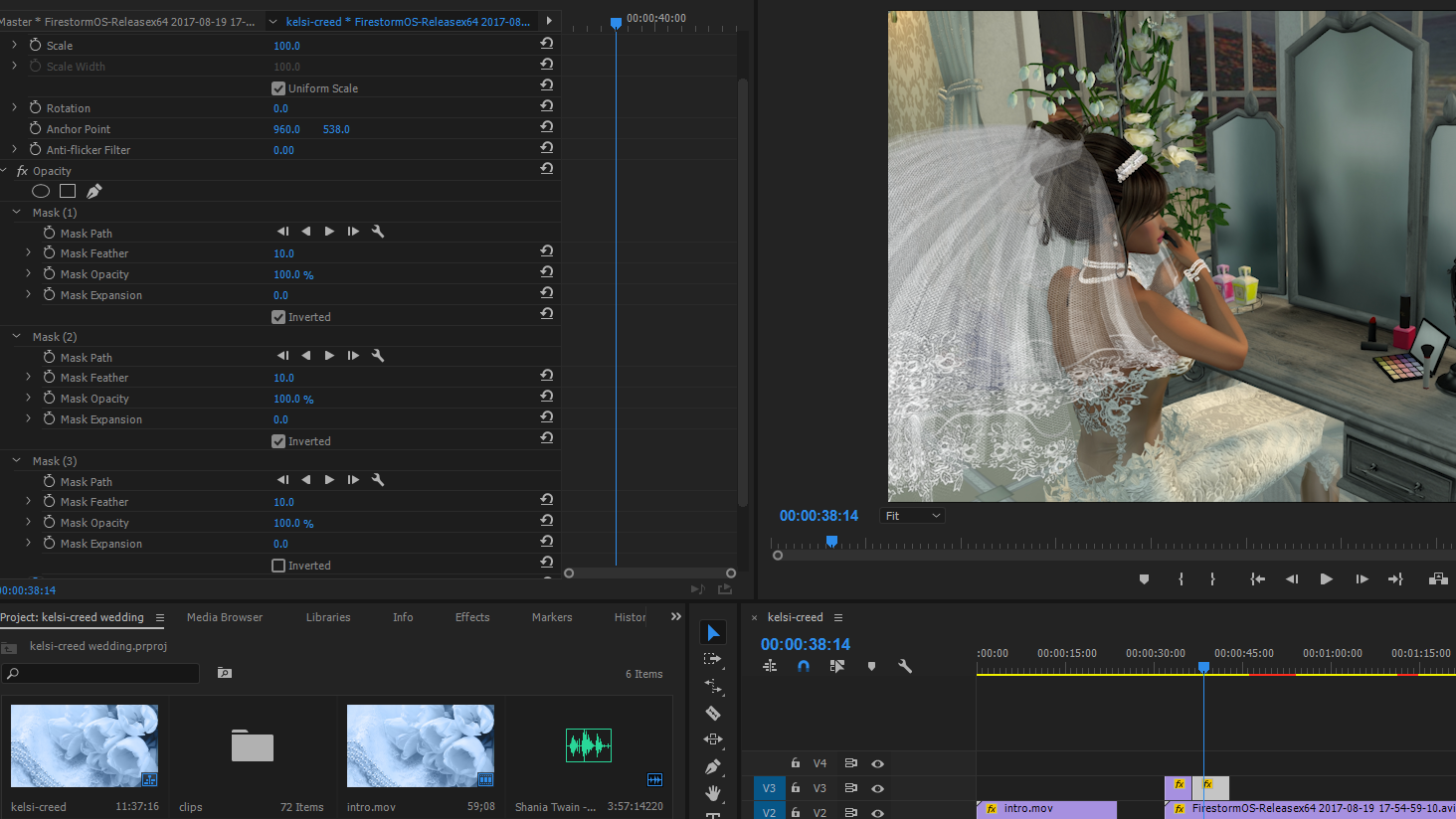The height and width of the screenshot is (819, 1456).
Task: Reset the Anti-flicker Filter parameter
Action: pos(547,148)
